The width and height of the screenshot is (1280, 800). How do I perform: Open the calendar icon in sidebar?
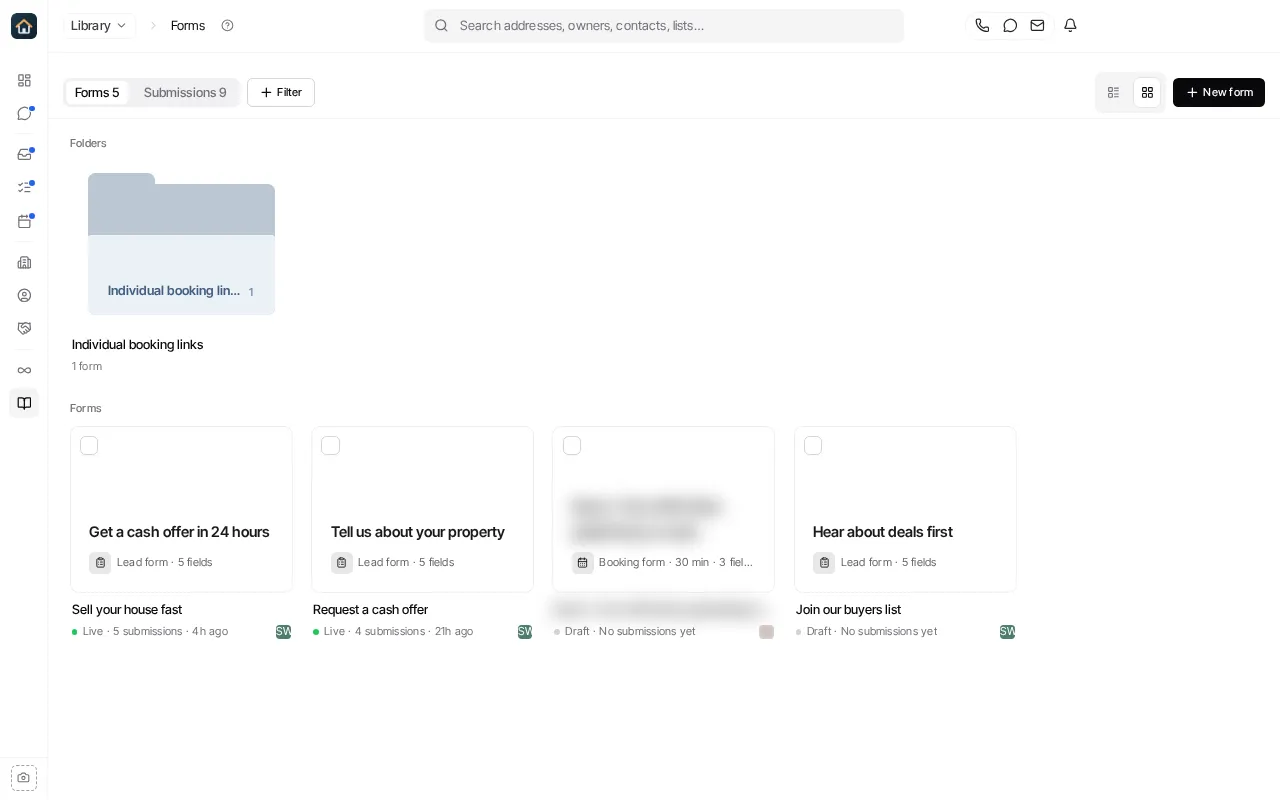[24, 221]
